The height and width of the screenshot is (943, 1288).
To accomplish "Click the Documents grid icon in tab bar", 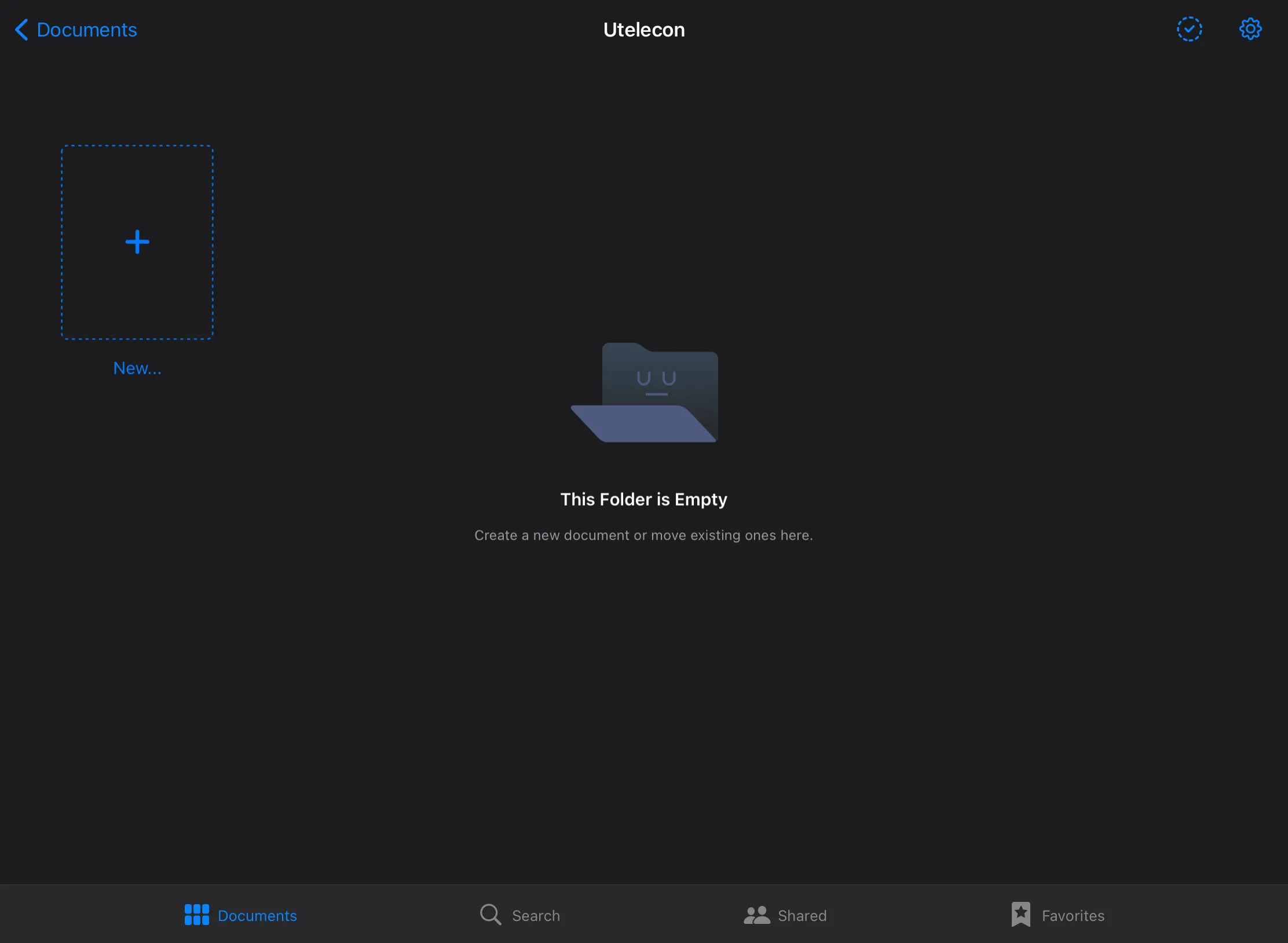I will pyautogui.click(x=197, y=915).
